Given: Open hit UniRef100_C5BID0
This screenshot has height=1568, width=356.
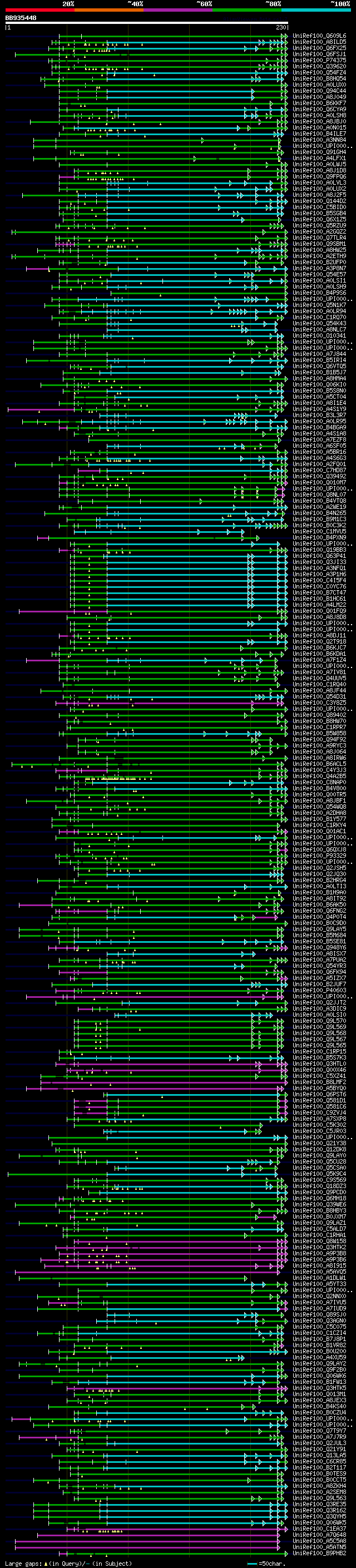Looking at the screenshot, I should tap(319, 207).
